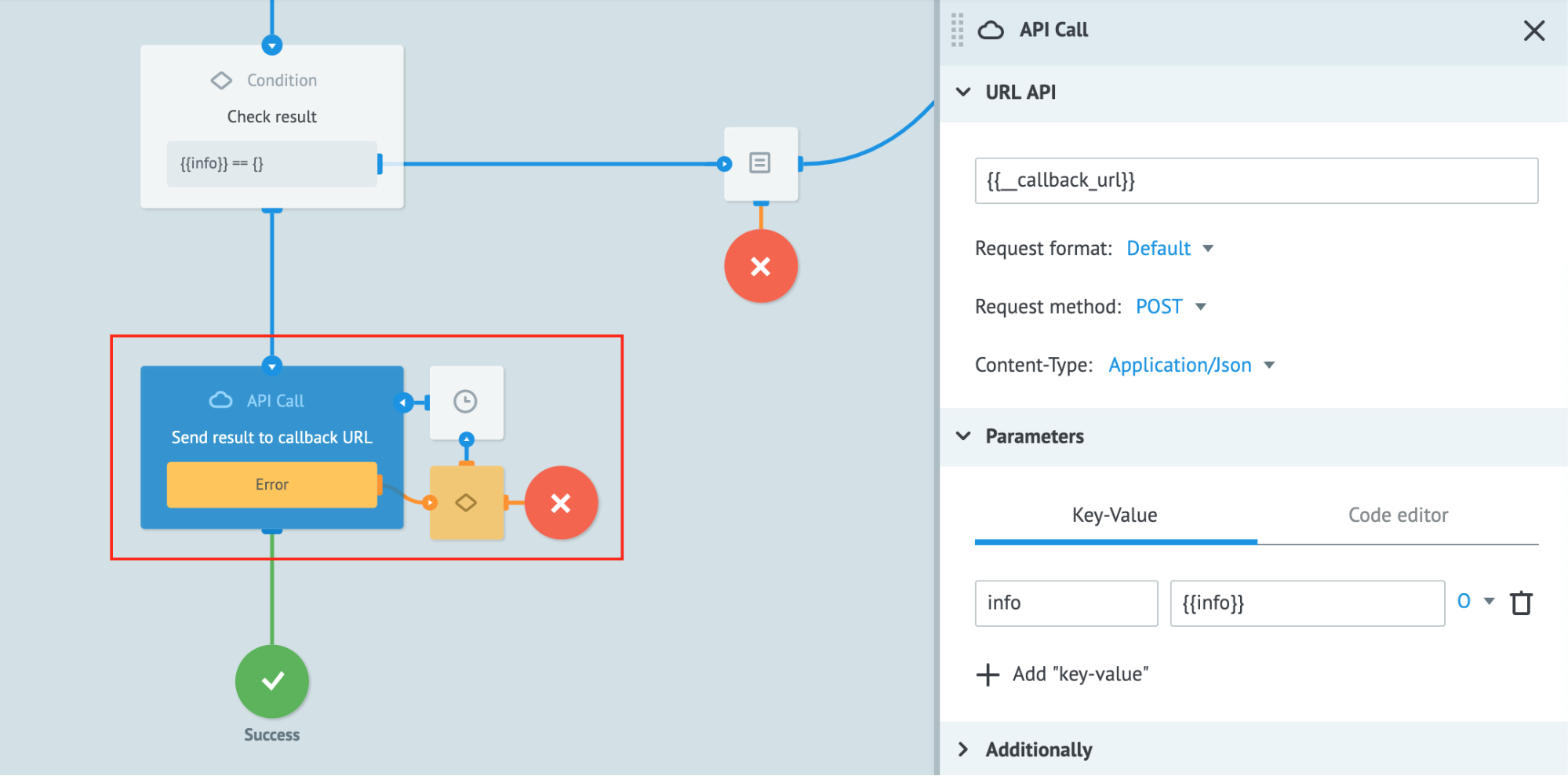Click the yellow filter diamond node

(467, 503)
